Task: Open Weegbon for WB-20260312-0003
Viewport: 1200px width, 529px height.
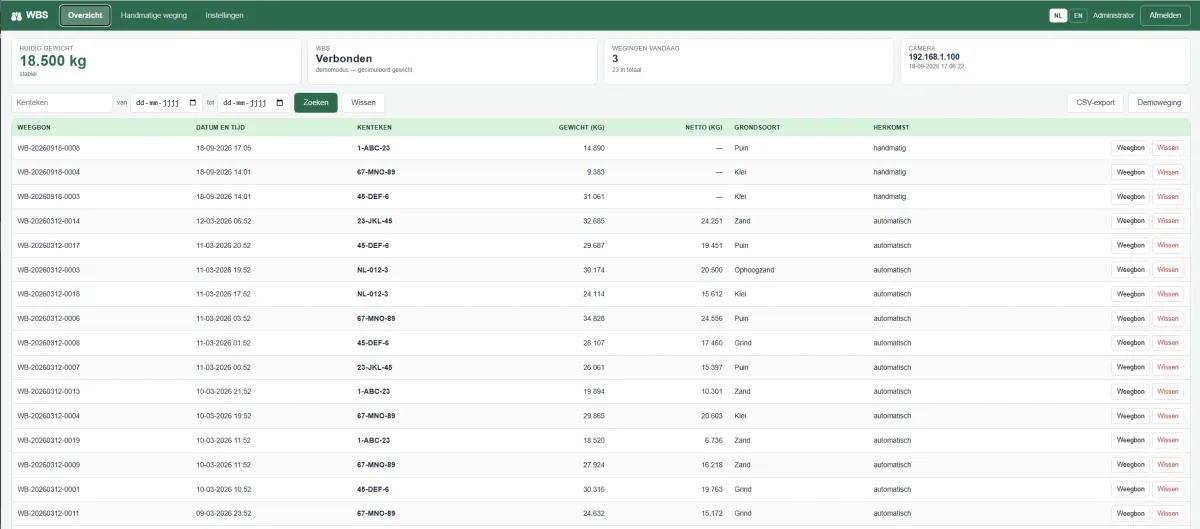Action: point(1130,270)
